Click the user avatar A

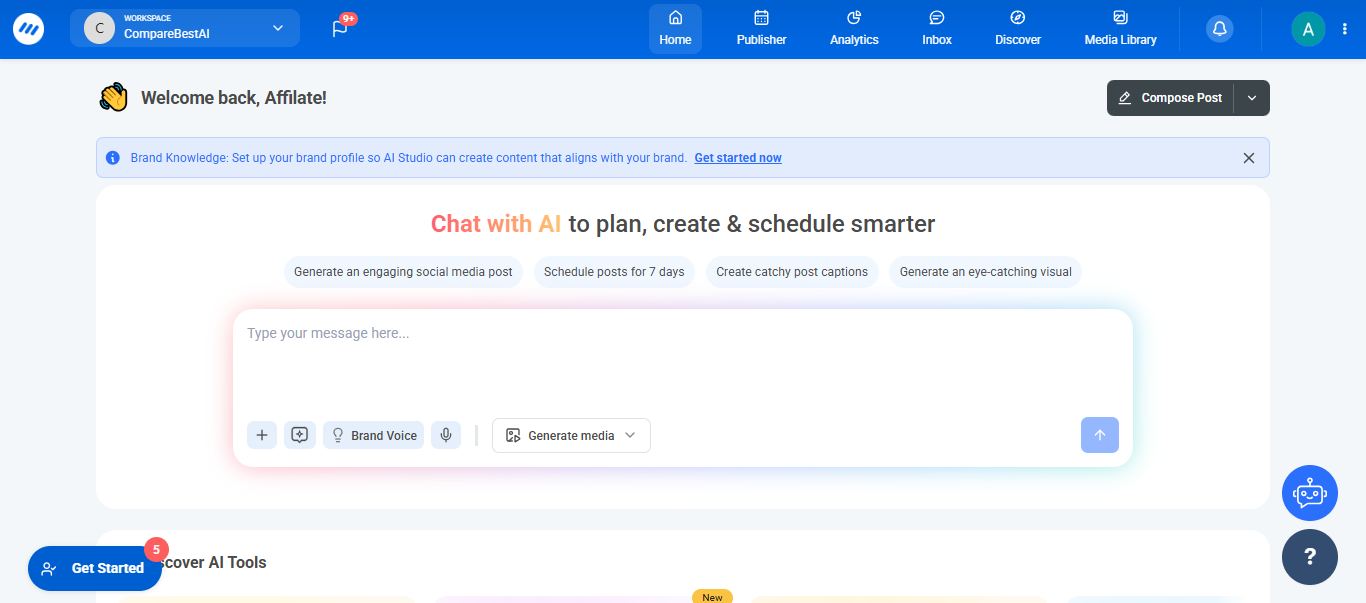[x=1308, y=29]
